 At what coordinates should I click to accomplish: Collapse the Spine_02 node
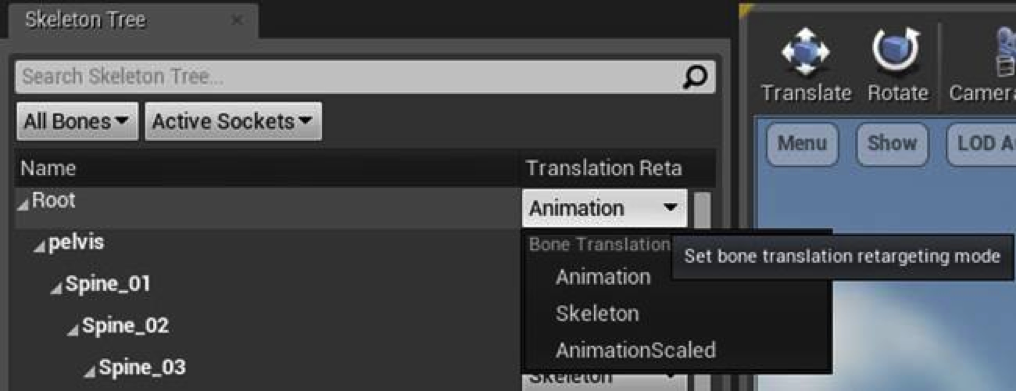[x=74, y=330]
